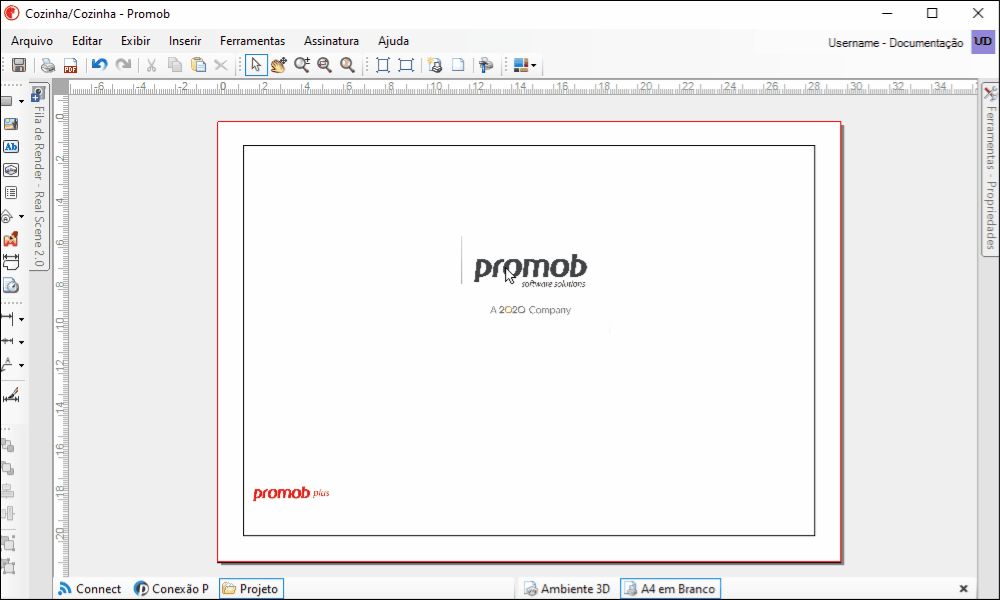The width and height of the screenshot is (1000, 600).
Task: Zoom out with the magnifier minus tool
Action: [325, 65]
